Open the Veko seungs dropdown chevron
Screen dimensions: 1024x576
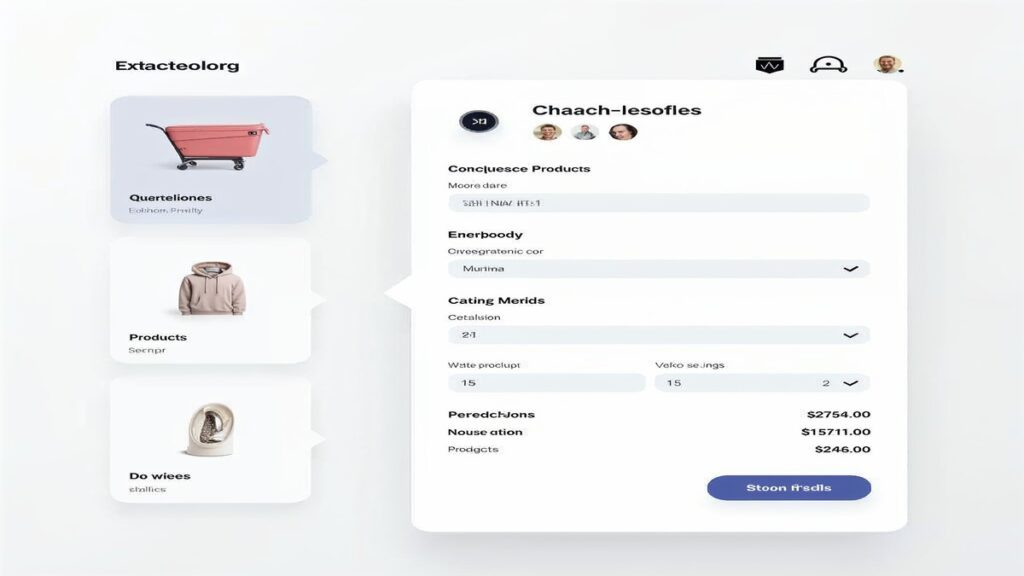point(850,383)
